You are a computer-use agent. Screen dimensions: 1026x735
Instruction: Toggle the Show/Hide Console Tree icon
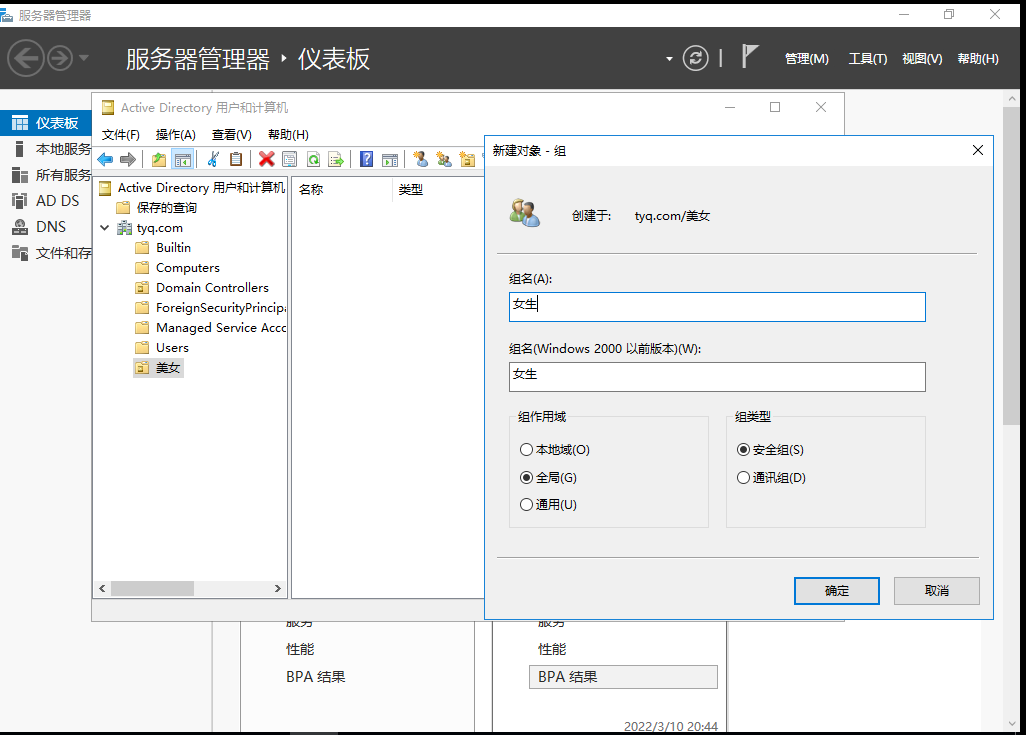(x=183, y=159)
